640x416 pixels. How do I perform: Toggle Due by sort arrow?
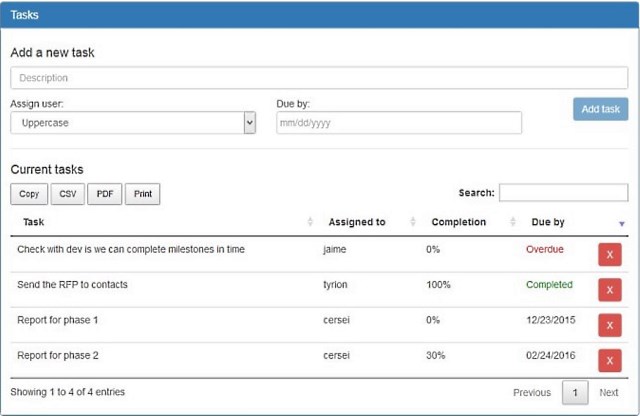[x=622, y=223]
